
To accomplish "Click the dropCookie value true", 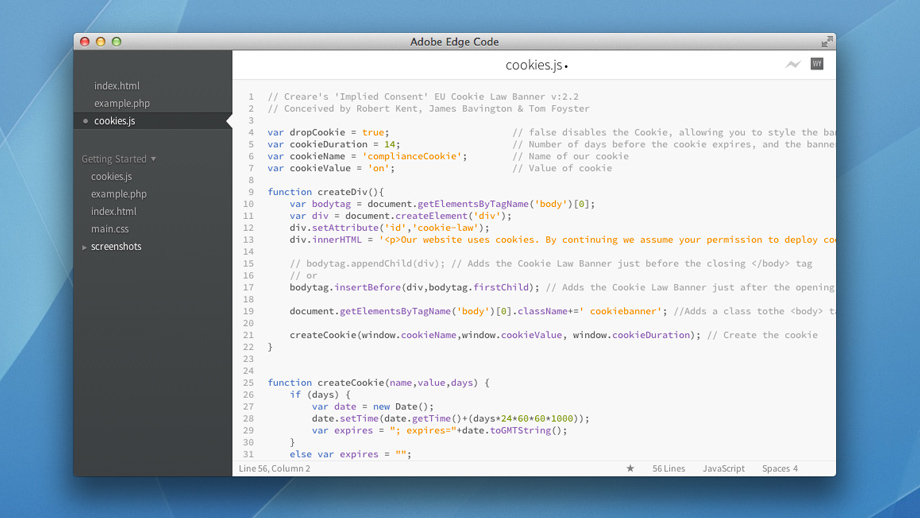I will (373, 132).
